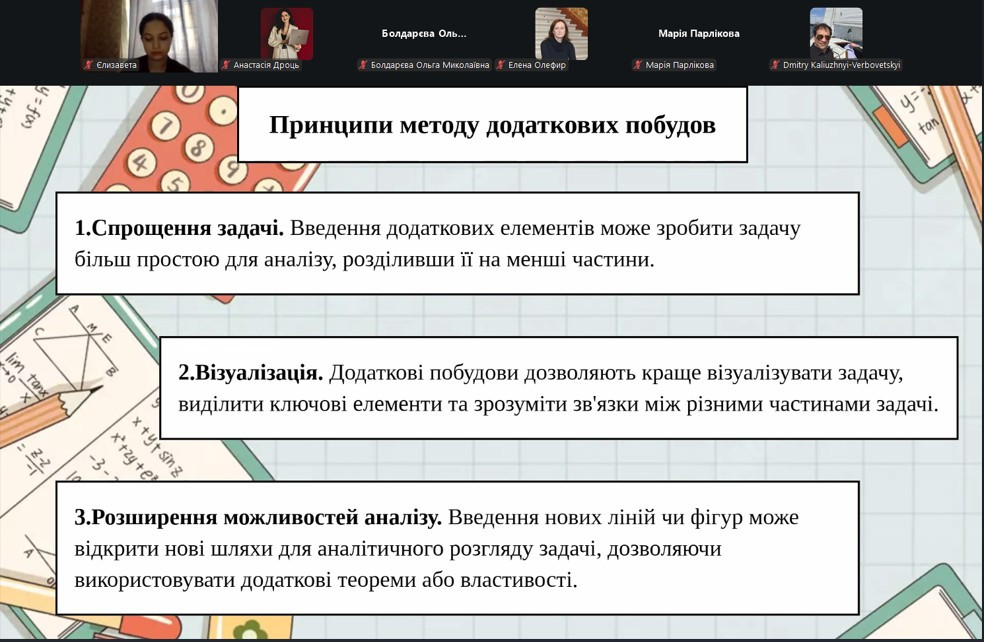Click the Спрощення задачі text box
The width and height of the screenshot is (984, 642).
click(457, 243)
